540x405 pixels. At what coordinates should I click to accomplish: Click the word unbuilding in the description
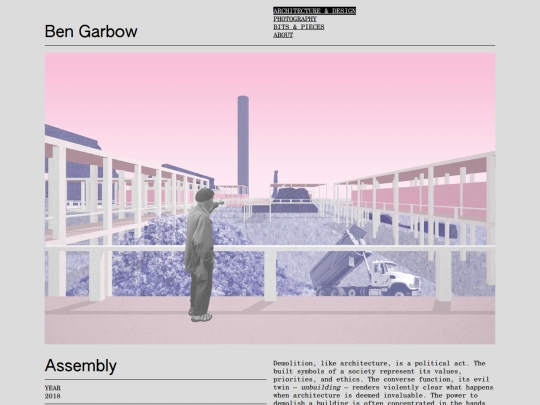coord(321,387)
